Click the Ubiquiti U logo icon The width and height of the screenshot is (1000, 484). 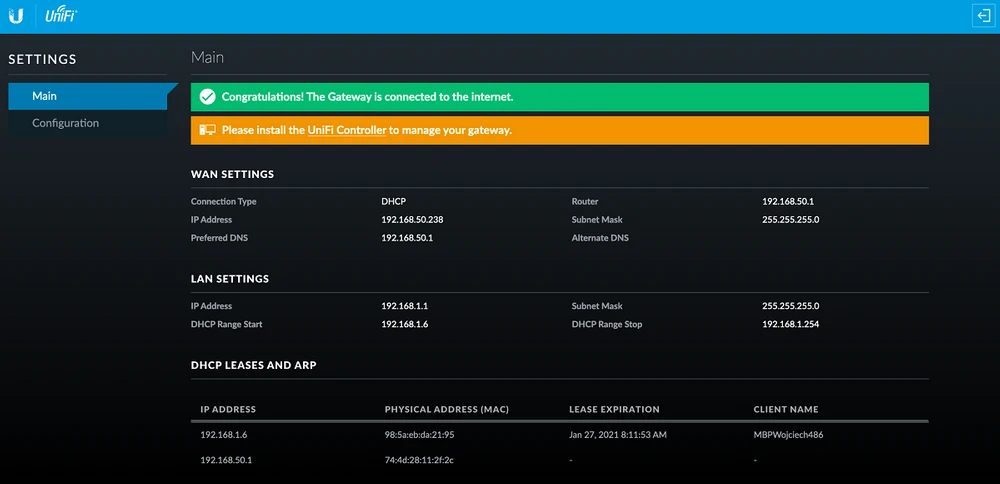click(x=16, y=16)
